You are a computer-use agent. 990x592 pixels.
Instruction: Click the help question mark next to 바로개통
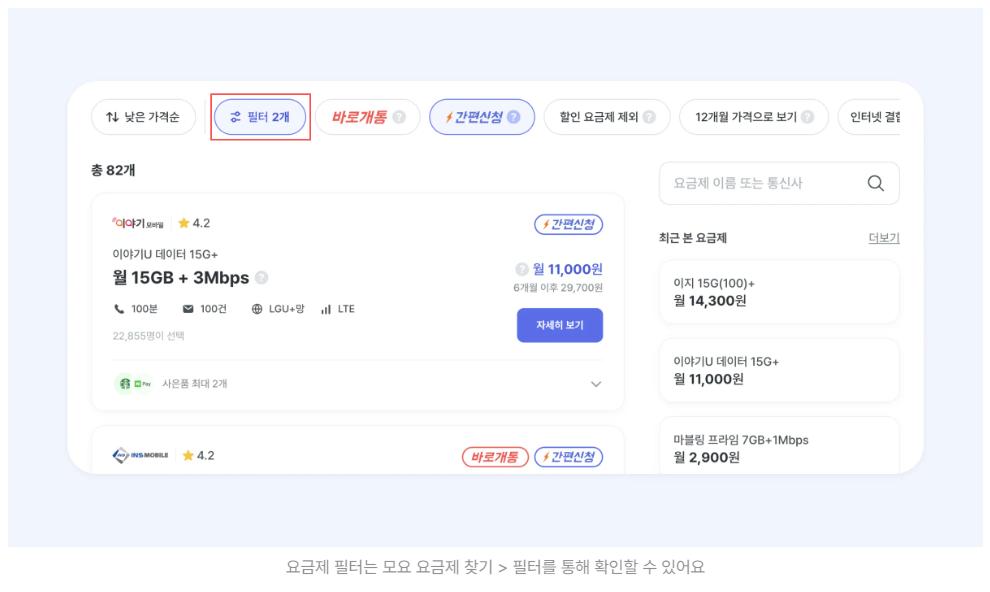pyautogui.click(x=399, y=116)
